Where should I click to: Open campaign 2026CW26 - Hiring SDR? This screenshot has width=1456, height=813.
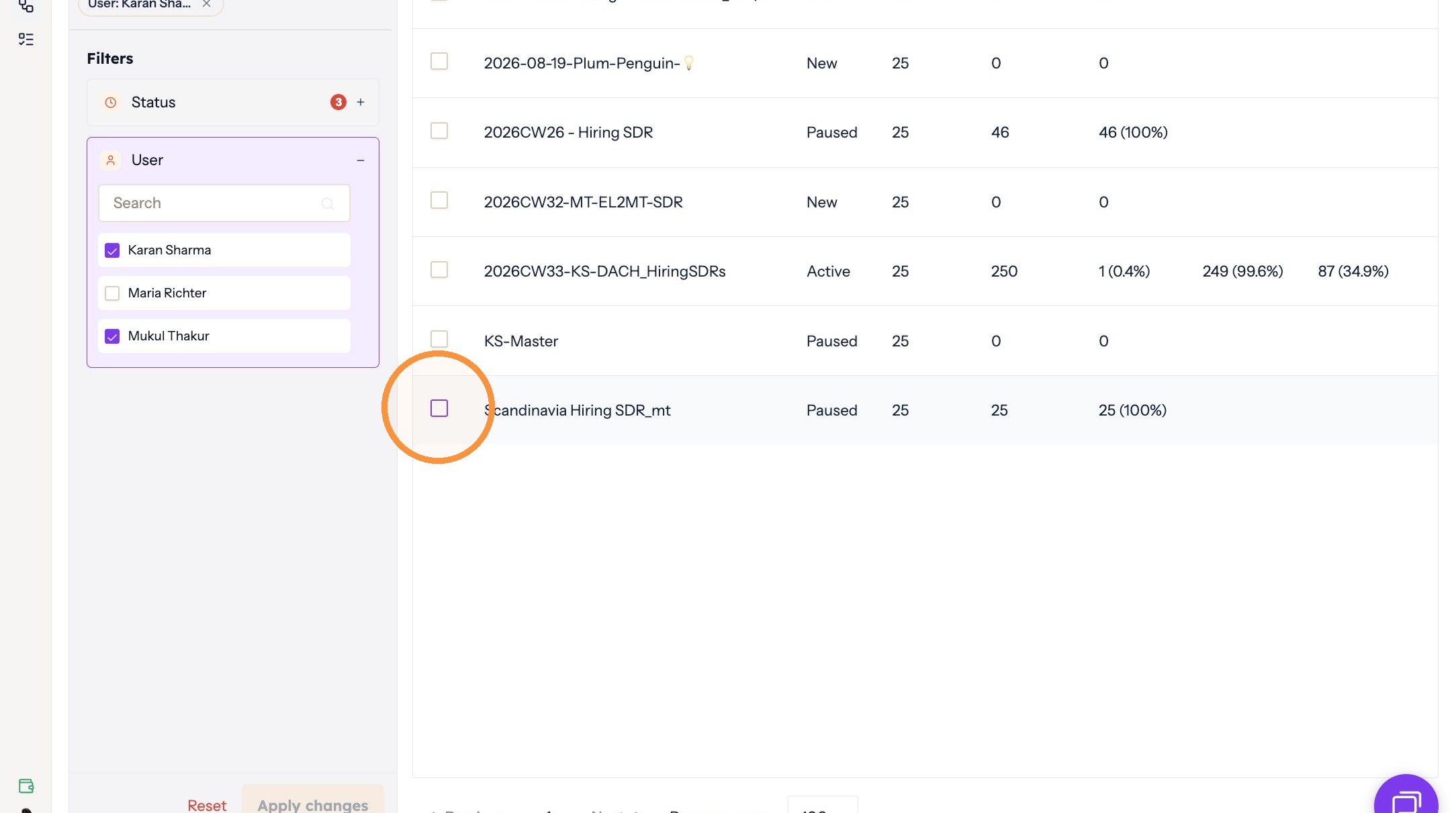[x=568, y=132]
